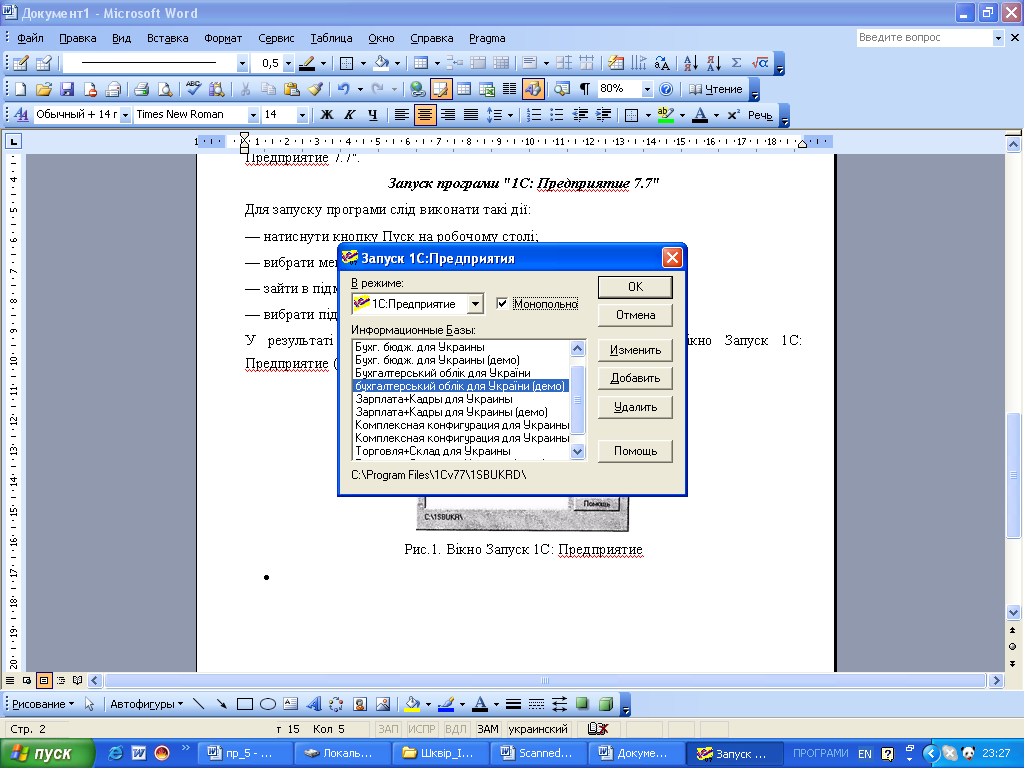The height and width of the screenshot is (768, 1024).
Task: Open the Формат menu
Action: tap(223, 38)
